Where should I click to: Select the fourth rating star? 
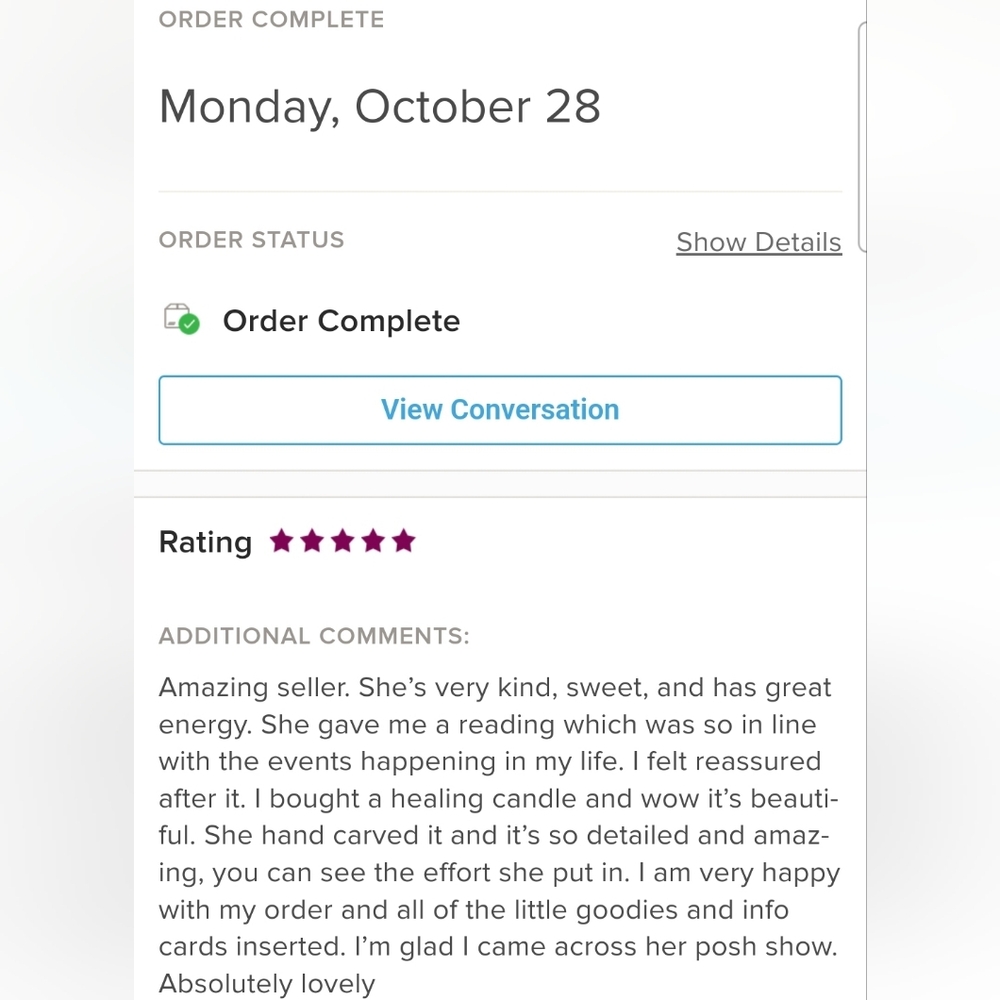click(373, 542)
